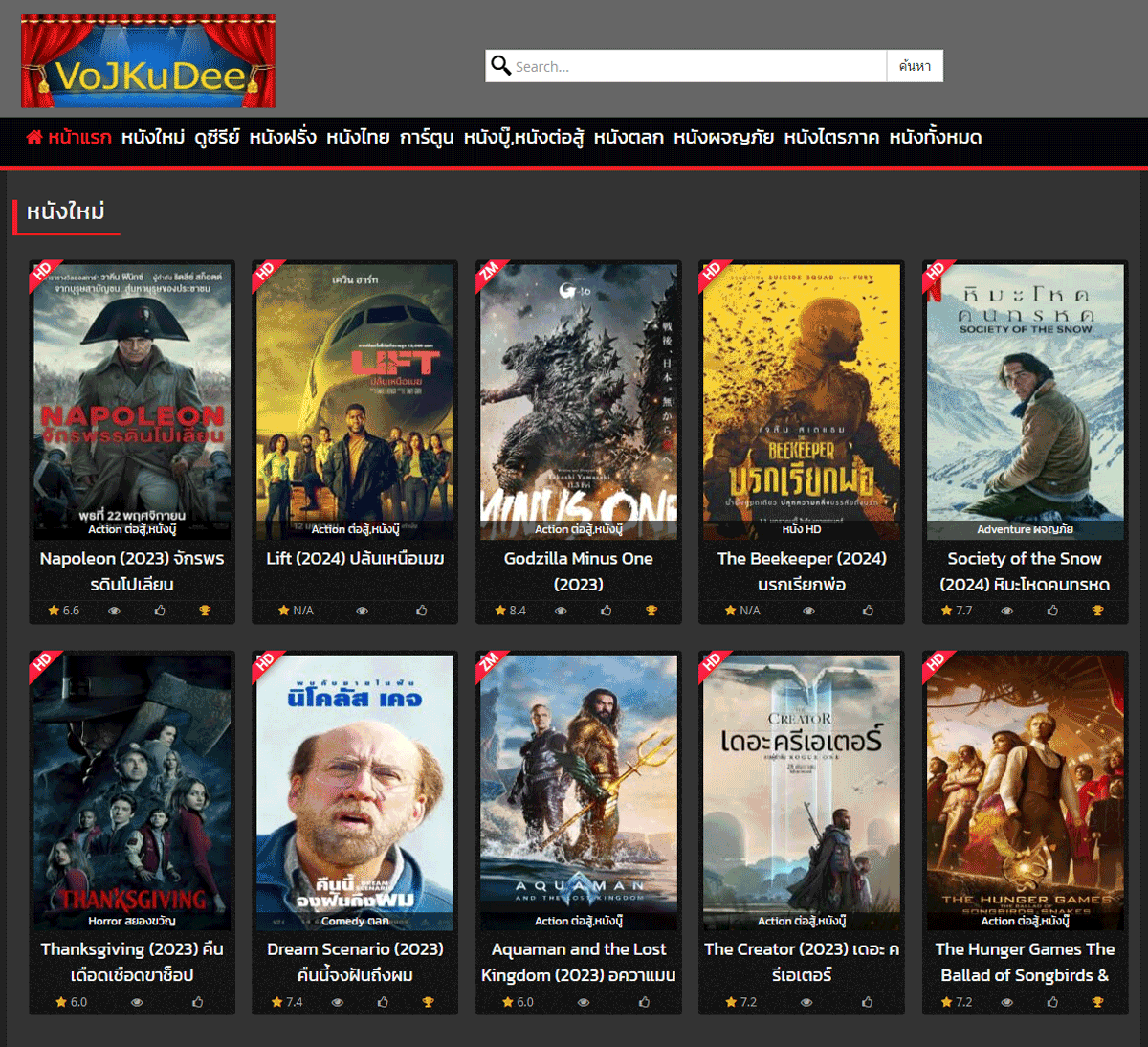This screenshot has width=1148, height=1047.
Task: Click the home icon beside หน้าแรก
Action: click(34, 137)
